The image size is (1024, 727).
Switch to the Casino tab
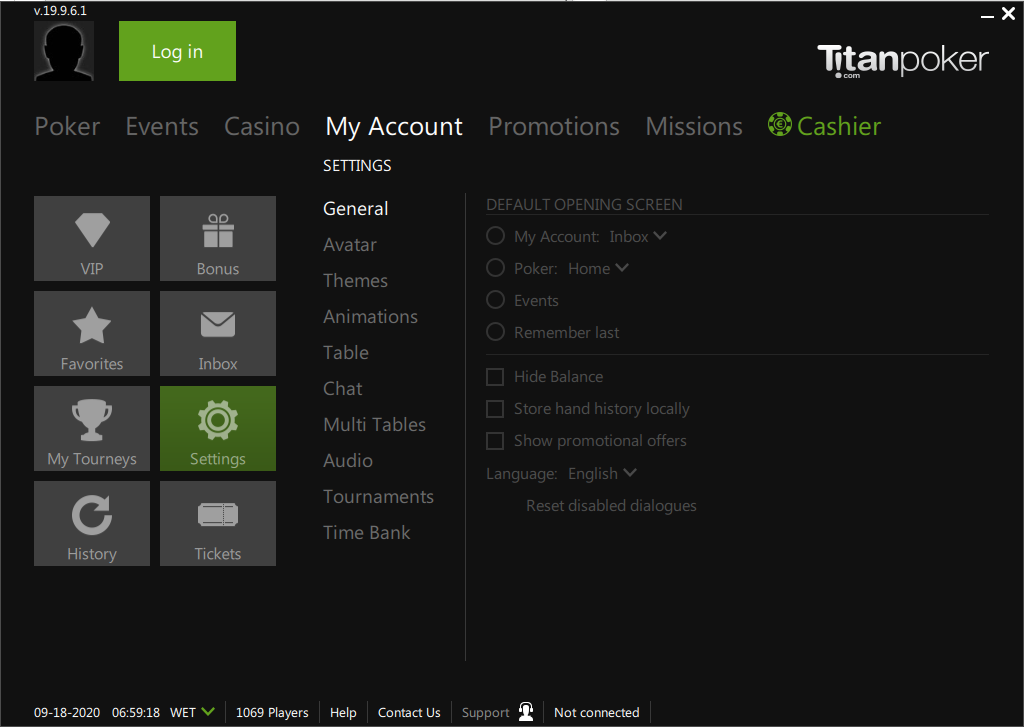262,126
